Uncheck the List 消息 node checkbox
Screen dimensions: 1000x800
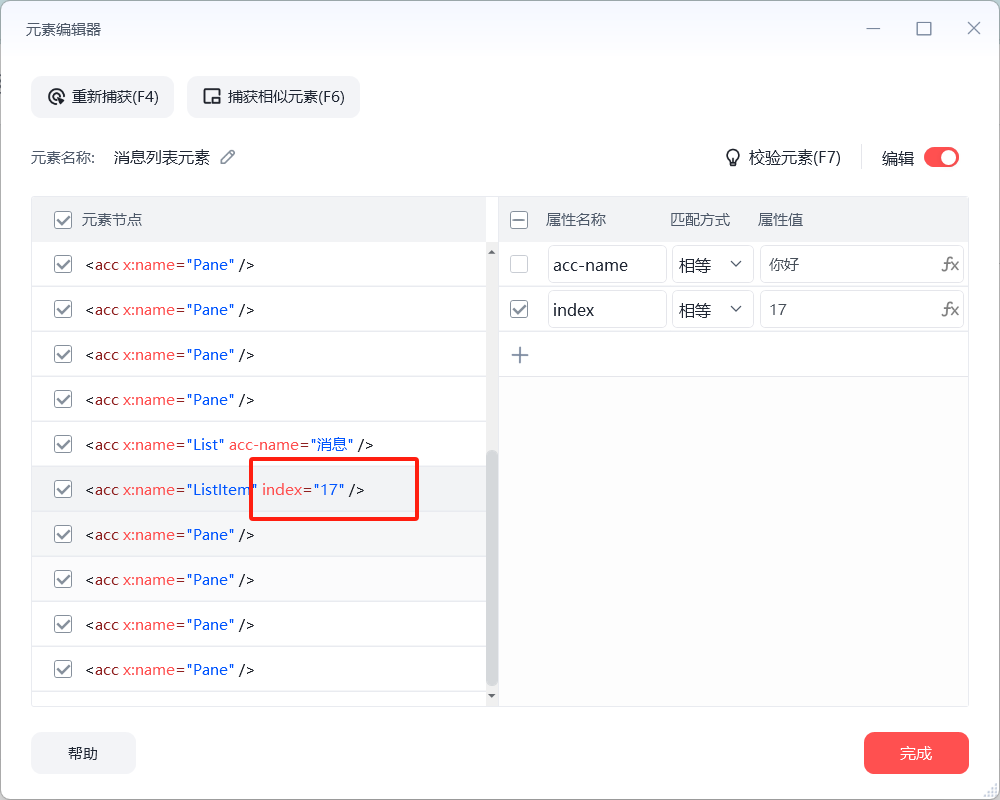pos(63,444)
